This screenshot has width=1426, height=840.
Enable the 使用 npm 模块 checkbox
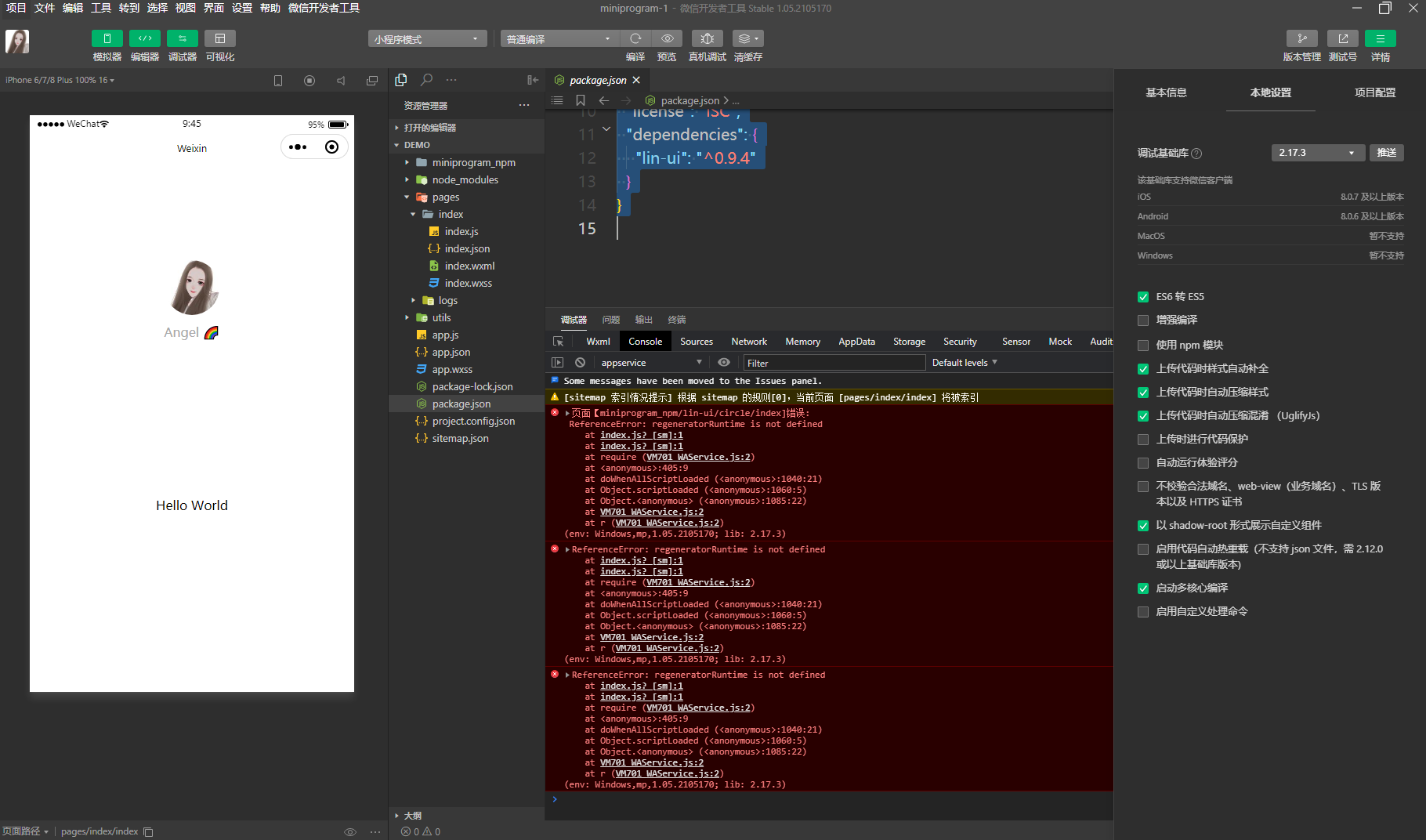1143,346
